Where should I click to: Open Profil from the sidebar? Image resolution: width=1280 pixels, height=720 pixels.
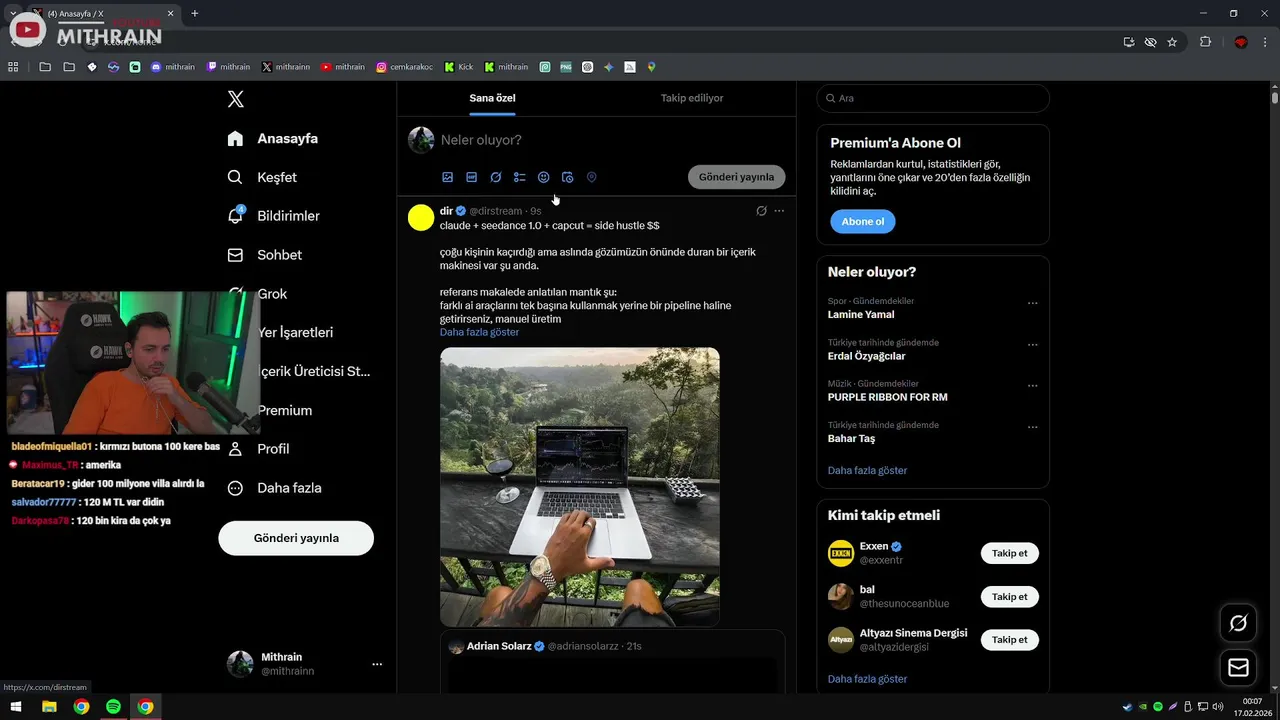pos(258,449)
